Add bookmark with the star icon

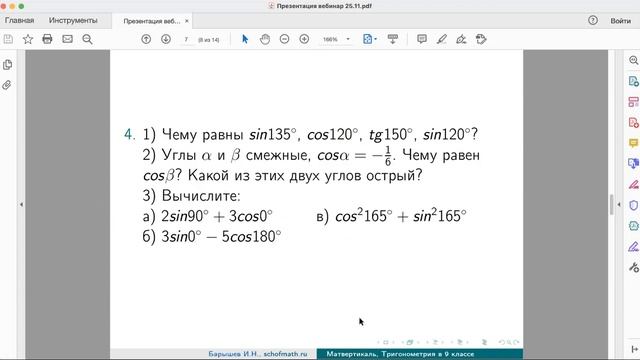28,39
